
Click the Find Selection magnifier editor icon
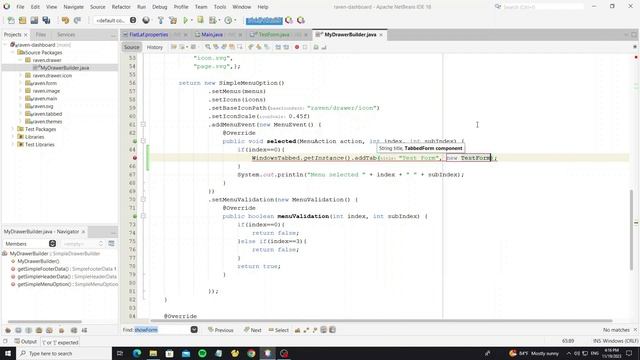208,47
